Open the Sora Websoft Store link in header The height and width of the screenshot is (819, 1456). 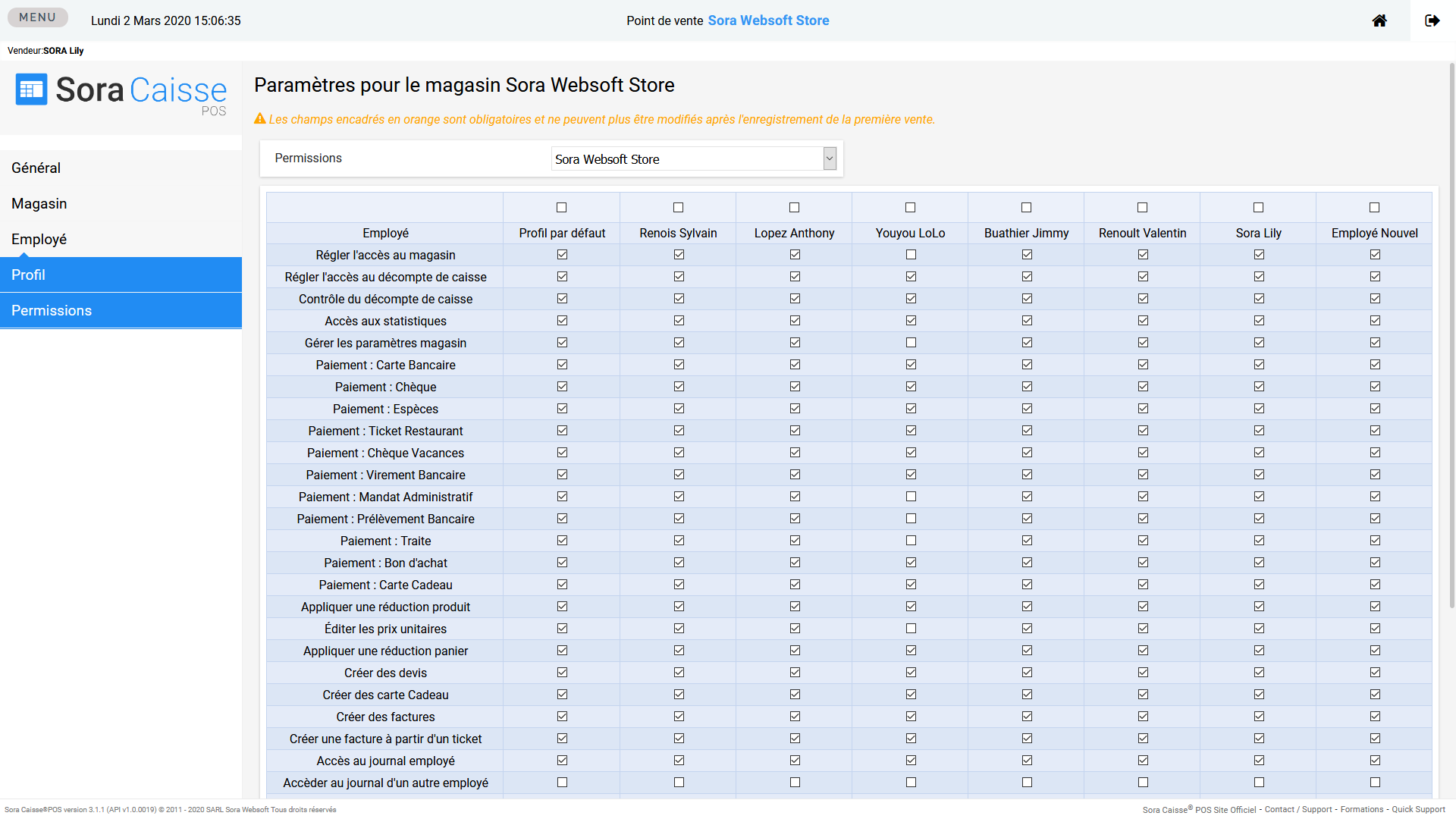768,20
